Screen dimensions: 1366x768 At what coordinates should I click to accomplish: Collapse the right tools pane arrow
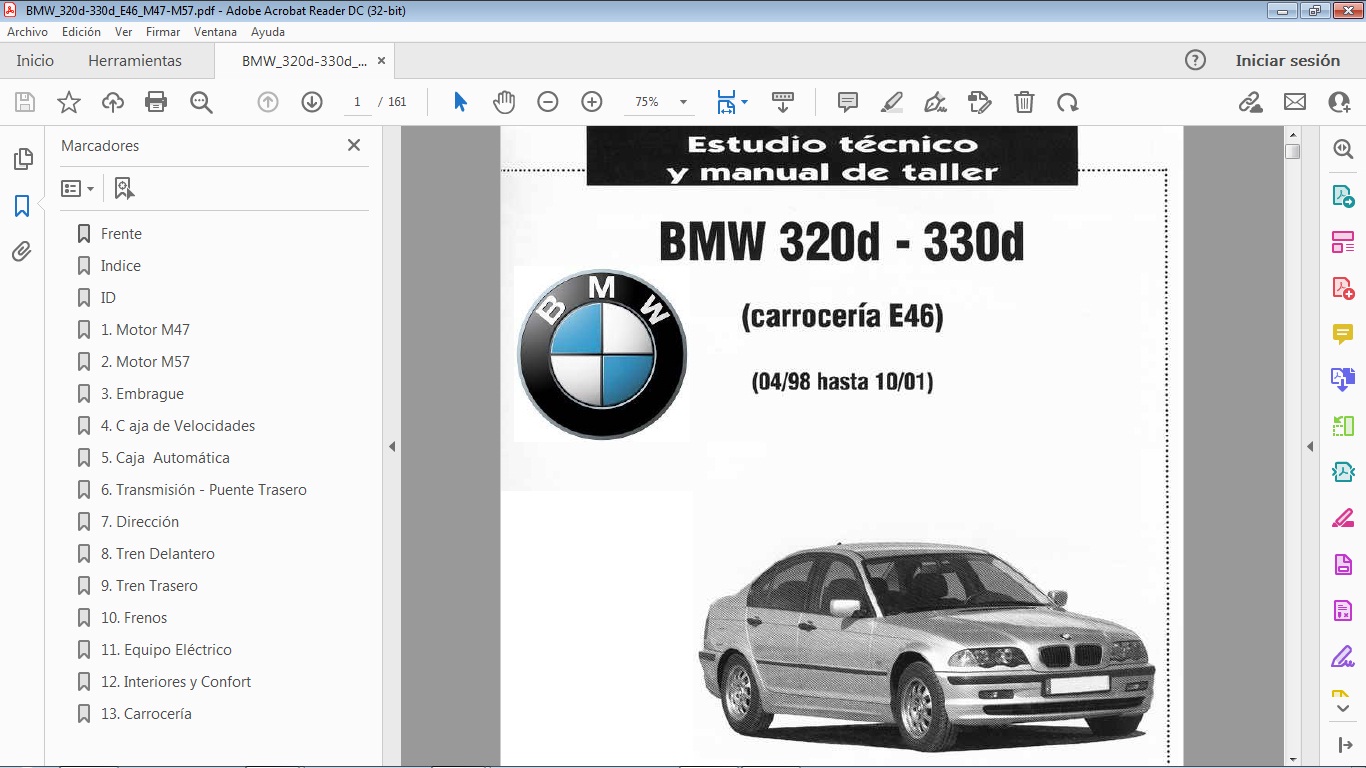click(1309, 448)
